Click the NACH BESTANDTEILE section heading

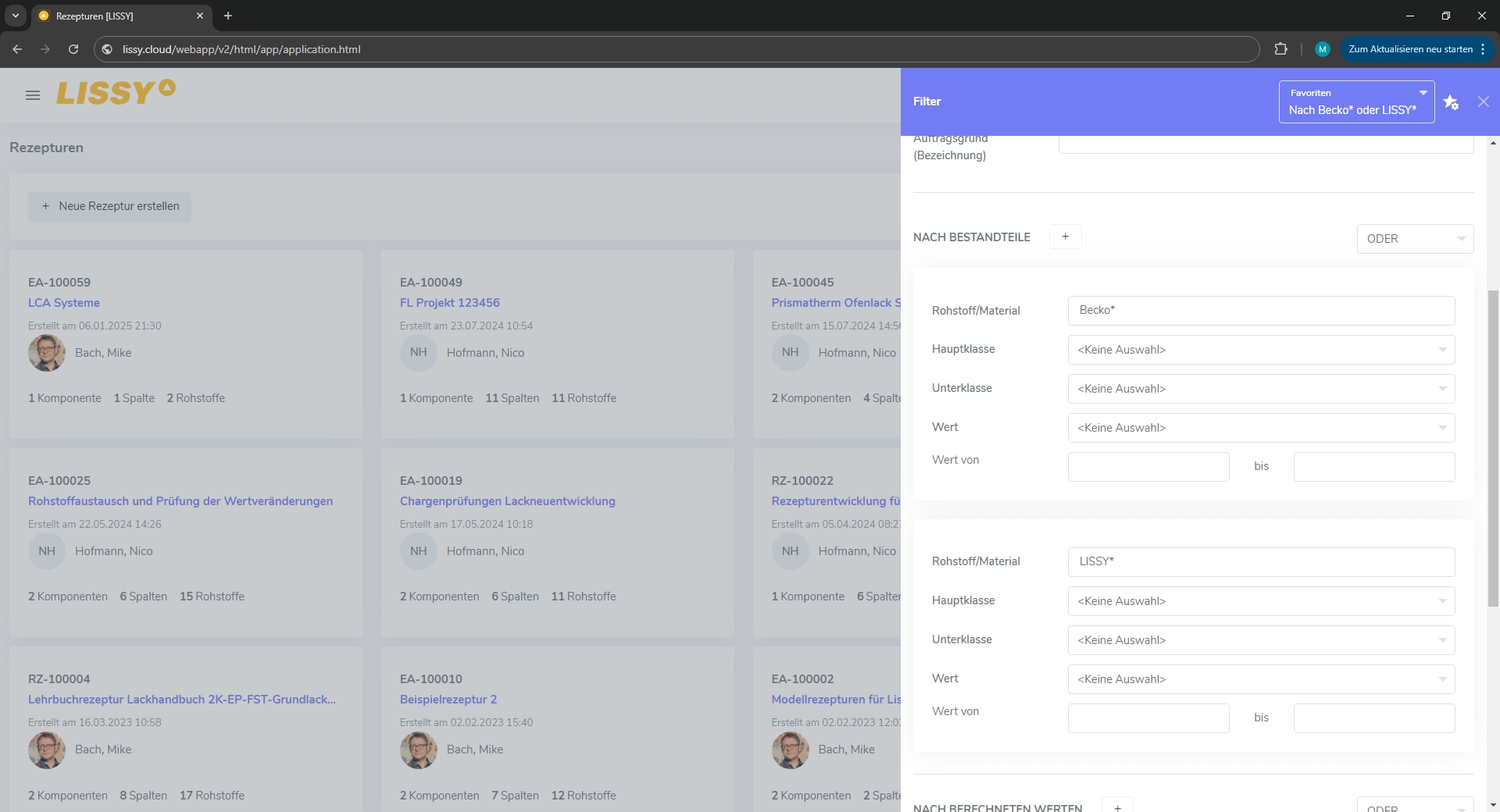point(972,237)
